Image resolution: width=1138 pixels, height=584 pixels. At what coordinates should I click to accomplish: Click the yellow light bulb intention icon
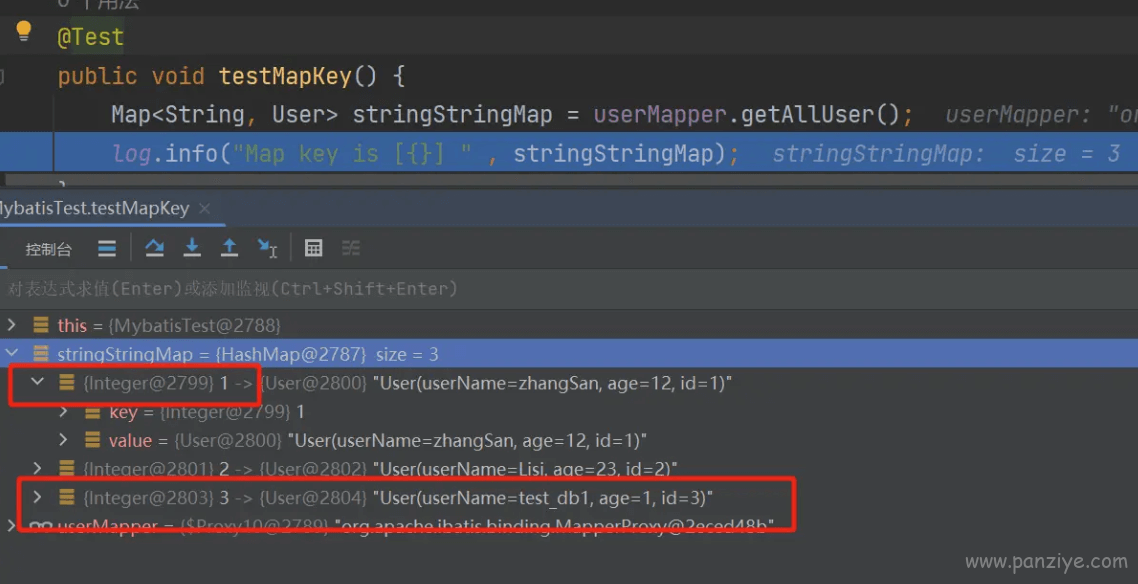coord(23,31)
